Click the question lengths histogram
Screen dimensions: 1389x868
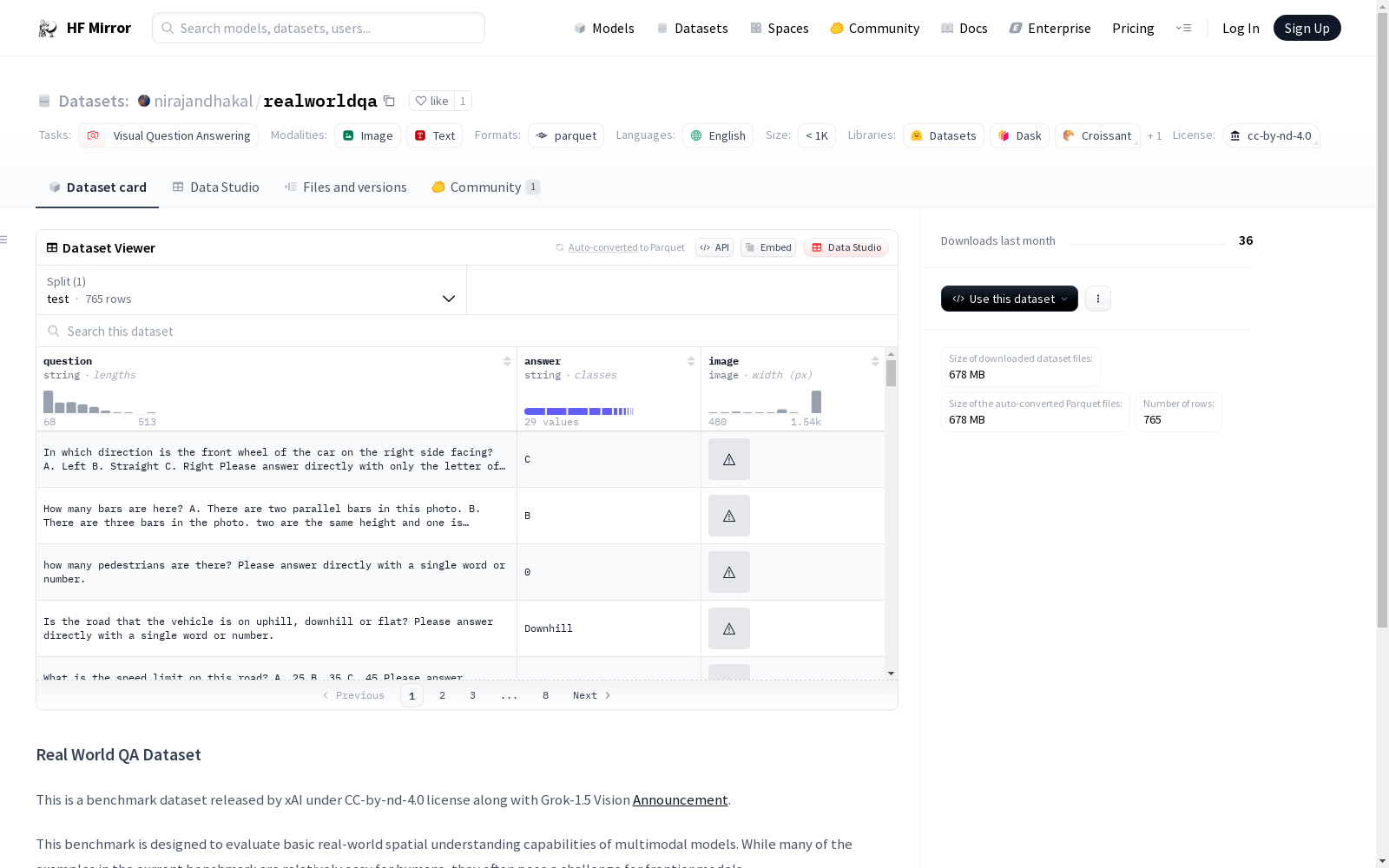(x=100, y=401)
